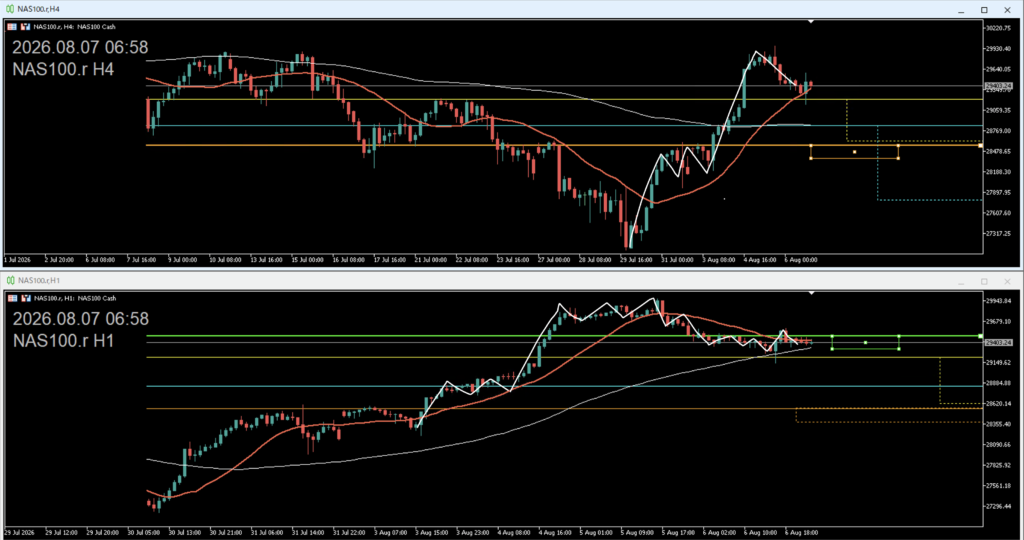The image size is (1024, 540).
Task: Close the NAS100.r,H1 chart window
Action: click(x=1008, y=281)
